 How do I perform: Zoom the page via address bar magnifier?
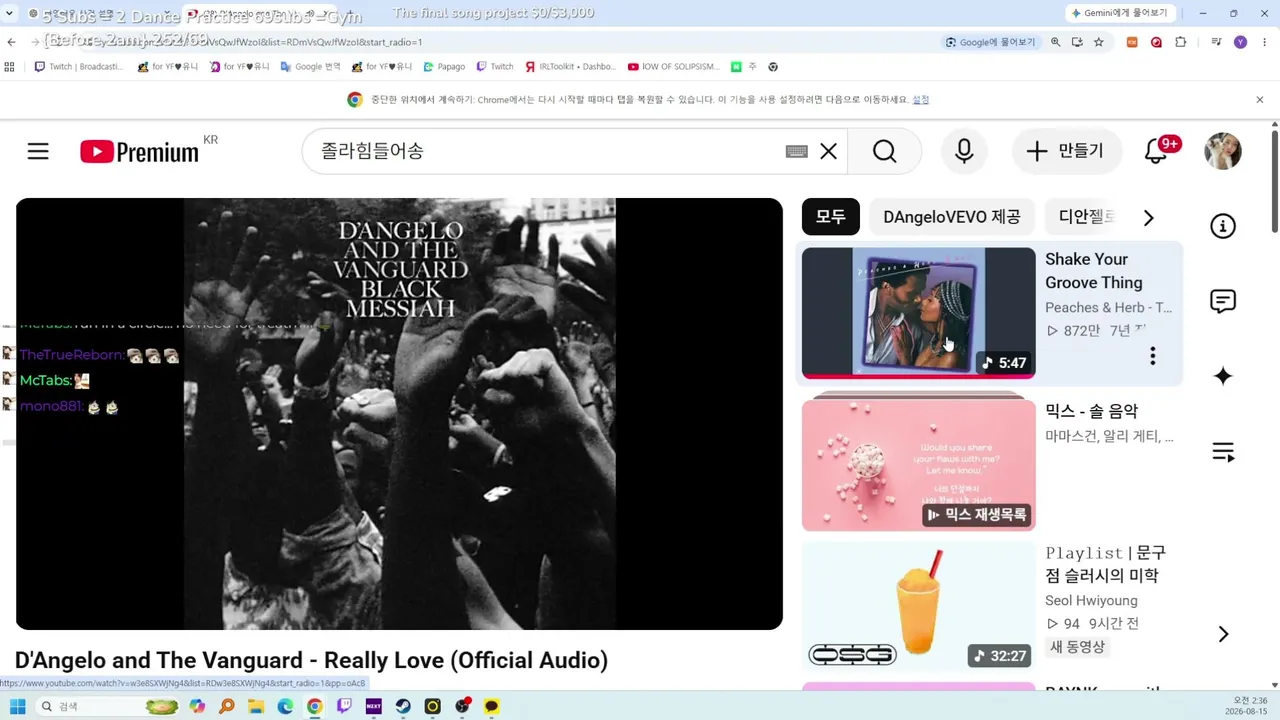1055,42
